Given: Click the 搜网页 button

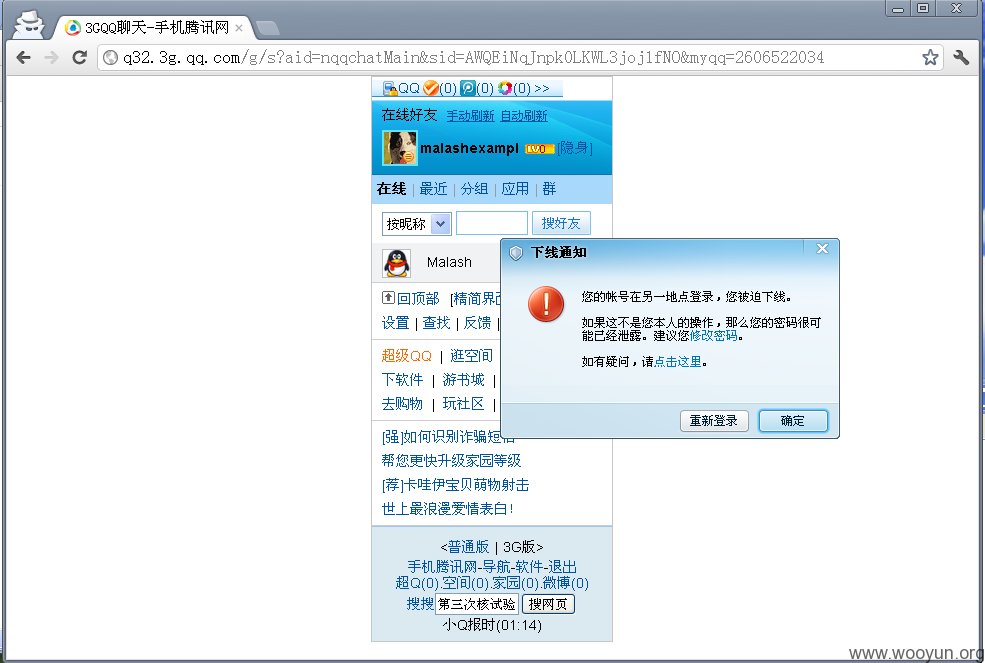Looking at the screenshot, I should 548,605.
